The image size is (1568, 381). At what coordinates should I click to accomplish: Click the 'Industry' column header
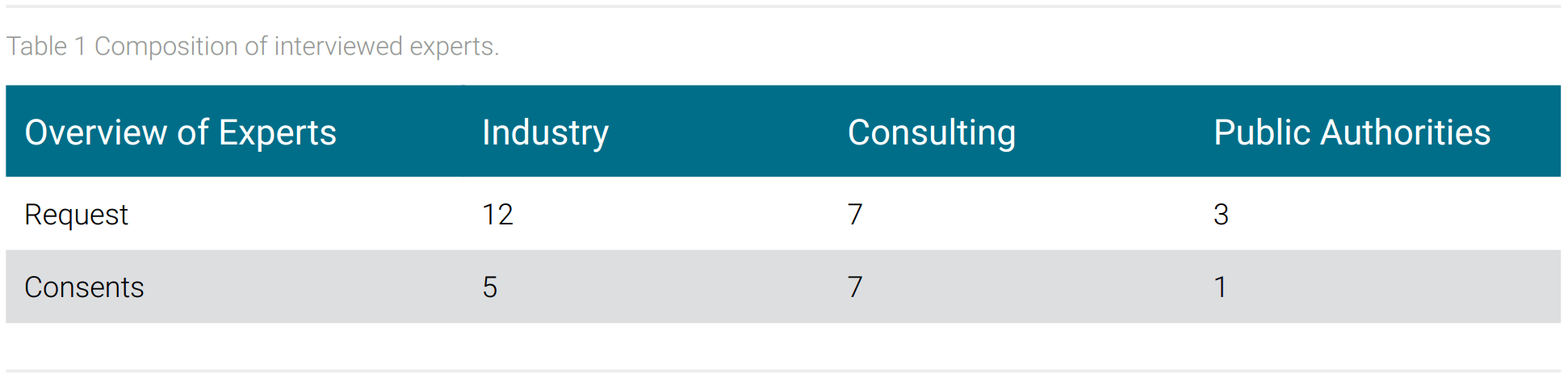tap(546, 133)
